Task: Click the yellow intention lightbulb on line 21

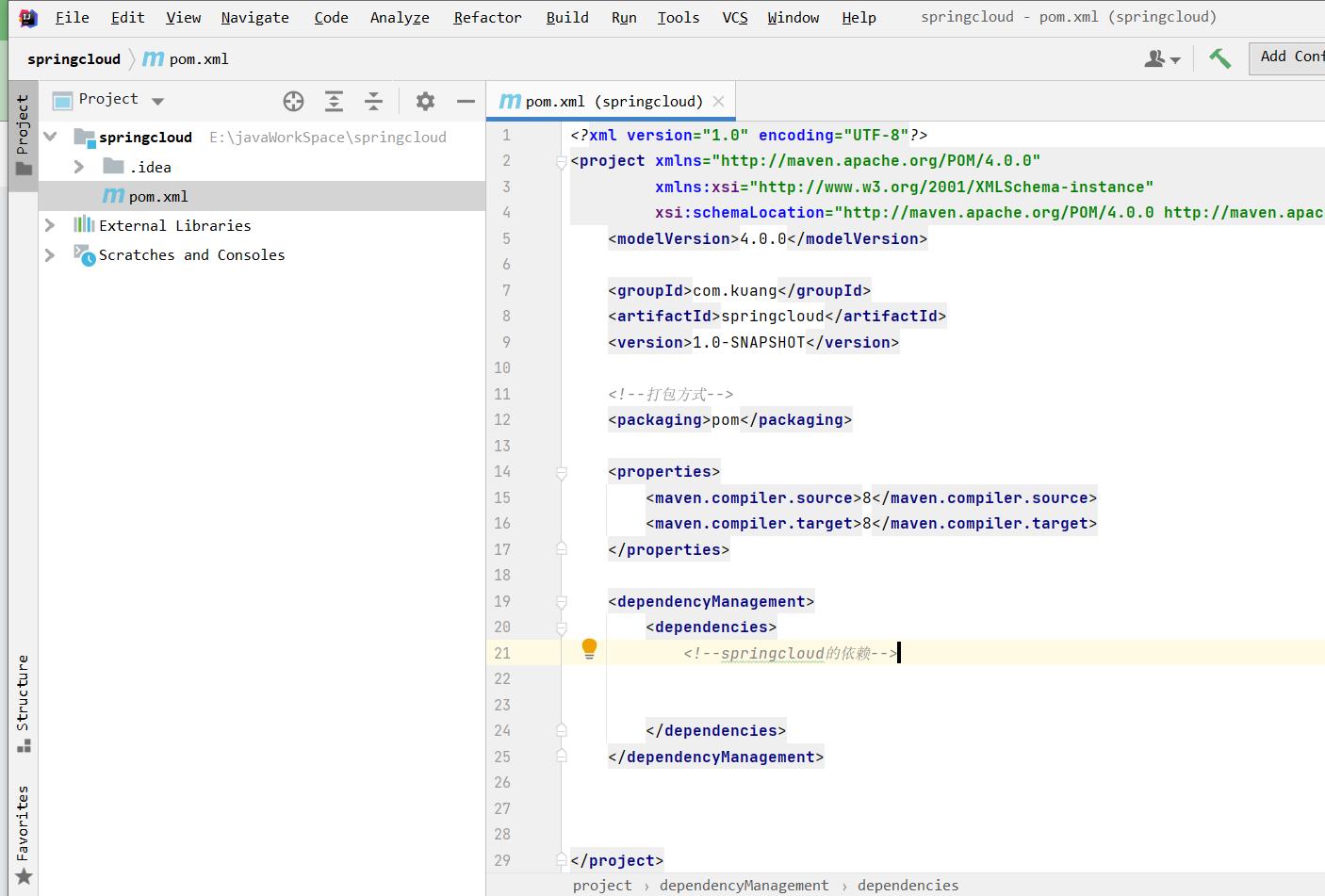Action: (589, 648)
